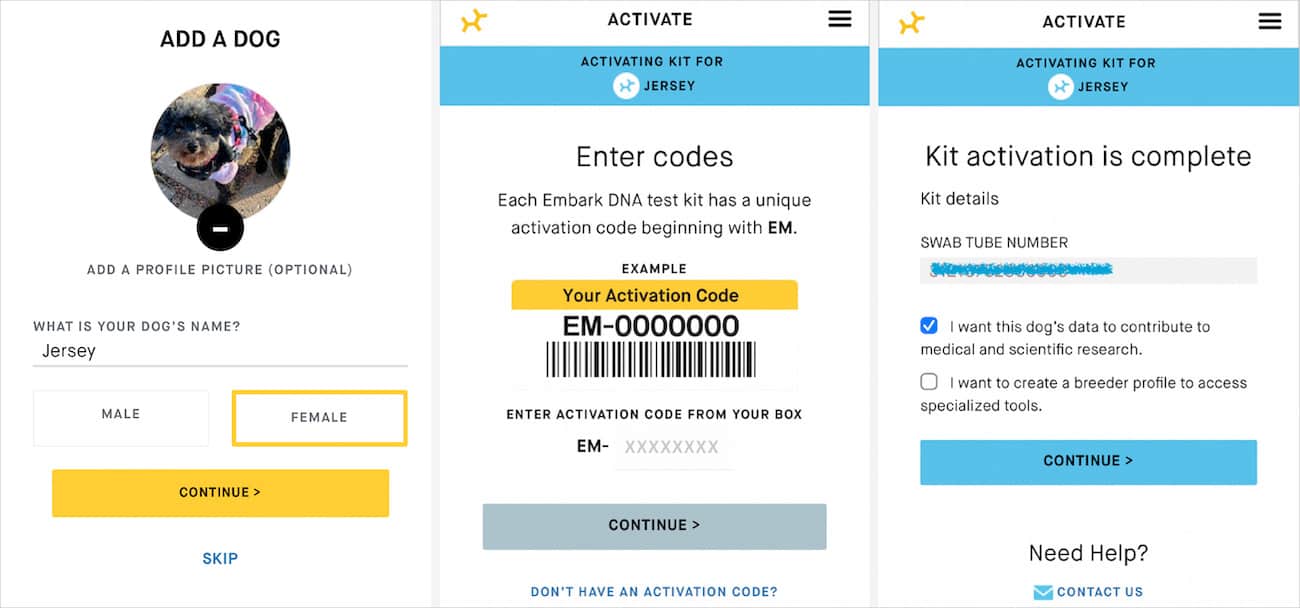Click Jersey's round dog avatar icon in the middle banner
Image resolution: width=1300 pixels, height=608 pixels.
tap(626, 86)
